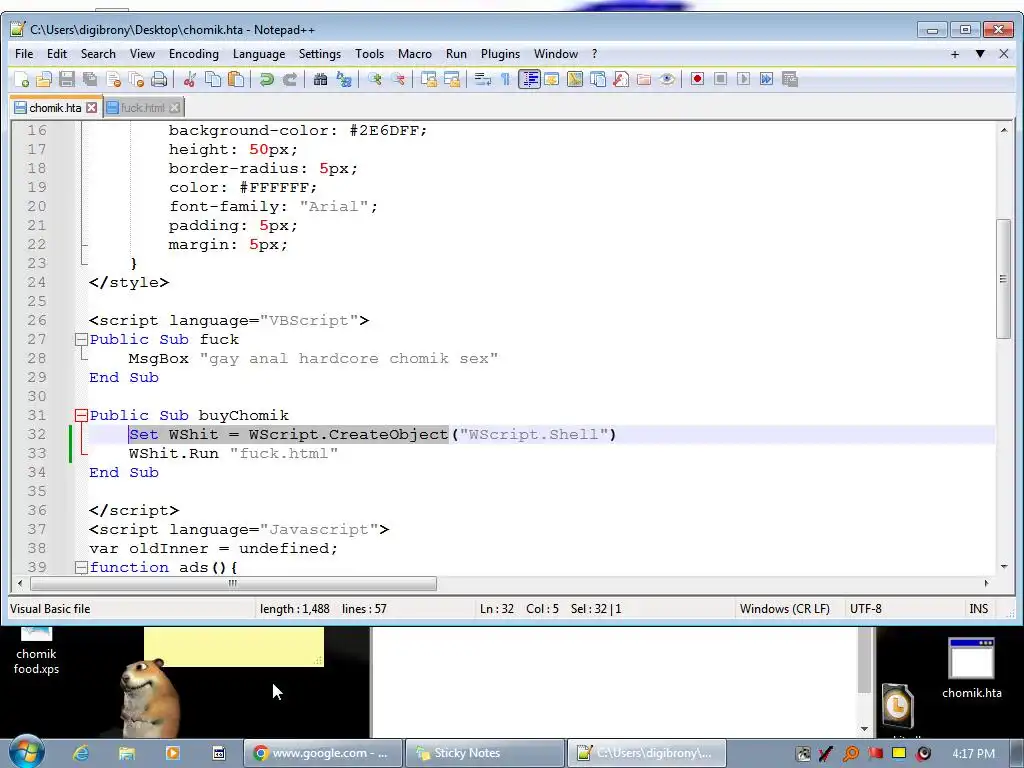The height and width of the screenshot is (768, 1024).
Task: Toggle show all characters pilcrow icon
Action: tap(505, 80)
